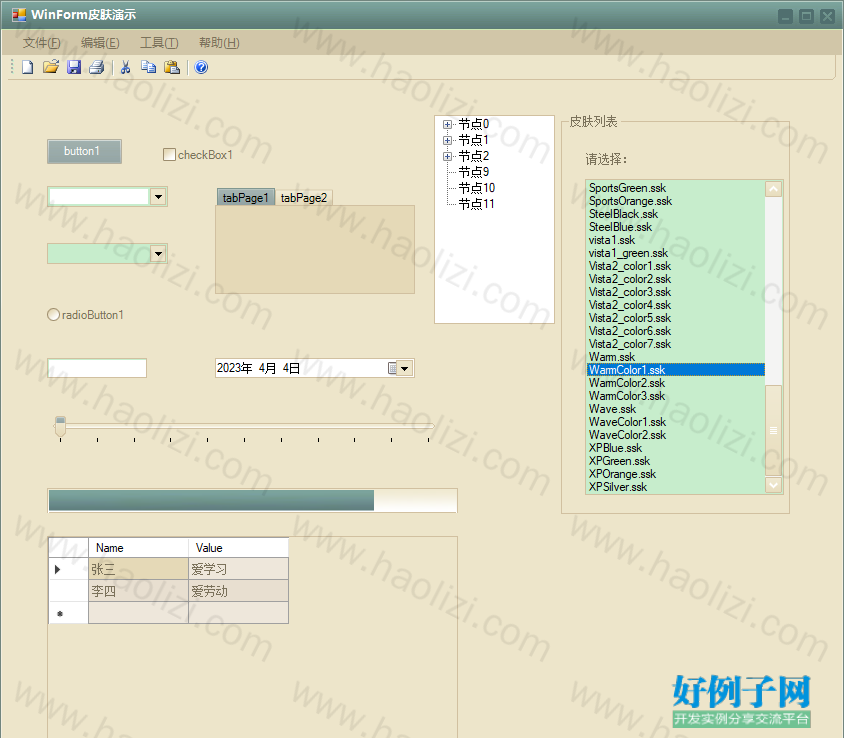844x738 pixels.
Task: Select XPSilver.ssk skin
Action: pyautogui.click(x=676, y=487)
